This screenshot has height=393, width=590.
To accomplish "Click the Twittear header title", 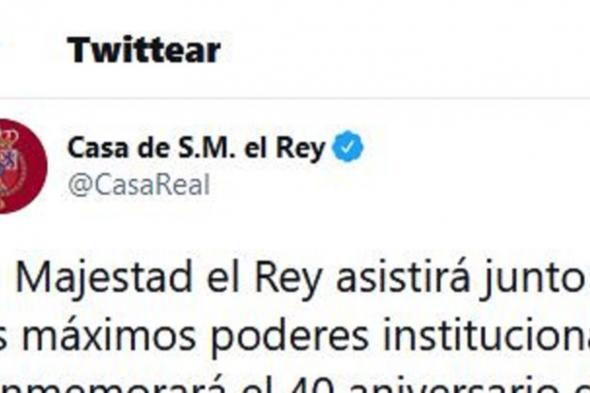I will tap(143, 50).
